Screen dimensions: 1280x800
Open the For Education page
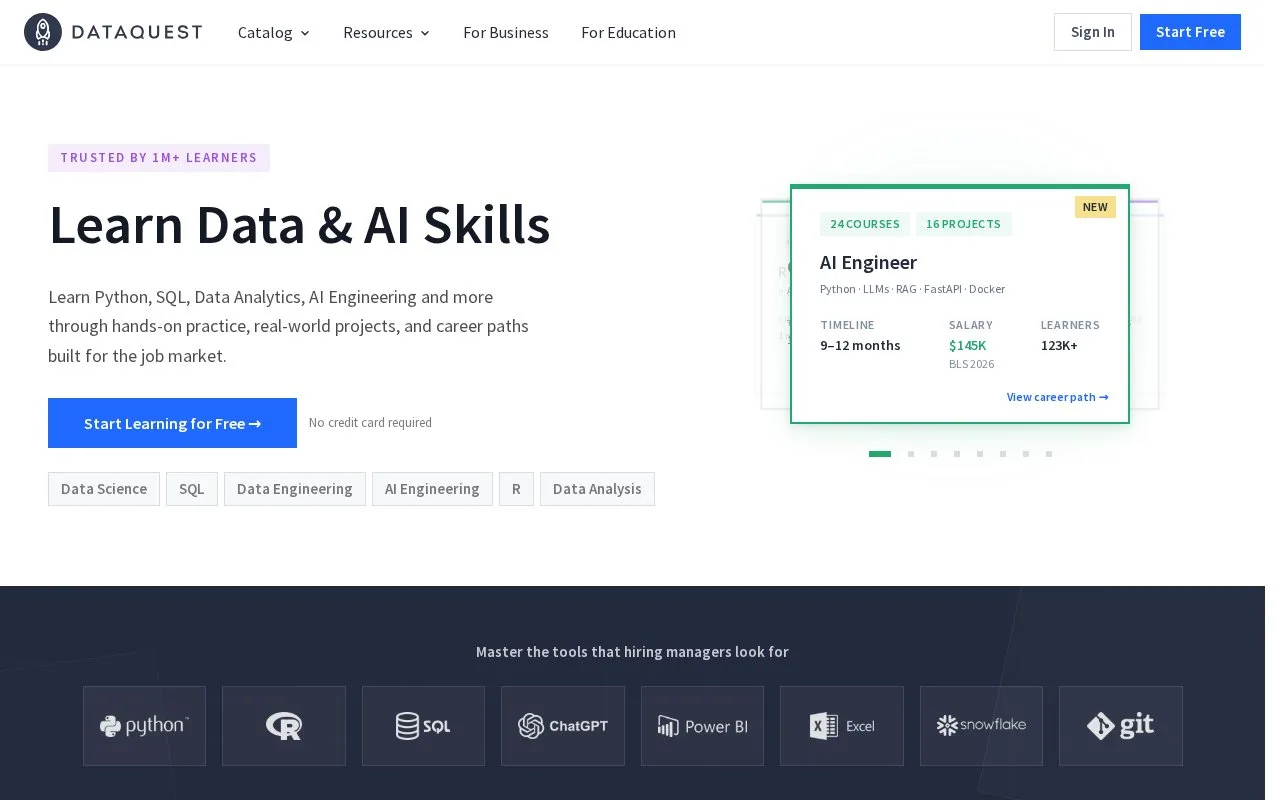628,32
